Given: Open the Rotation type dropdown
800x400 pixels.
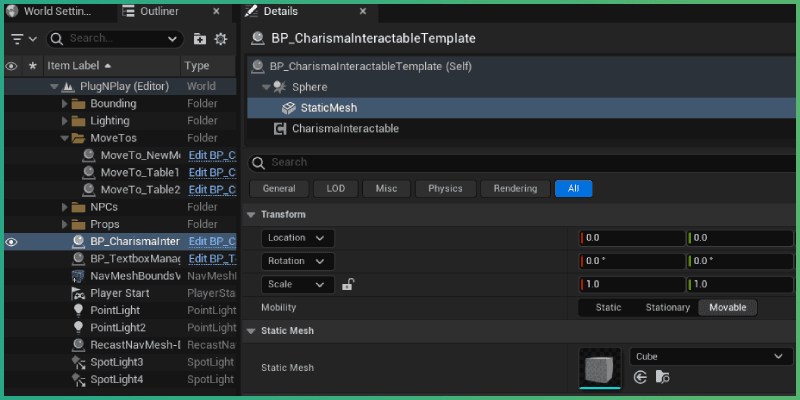Looking at the screenshot, I should coord(298,261).
